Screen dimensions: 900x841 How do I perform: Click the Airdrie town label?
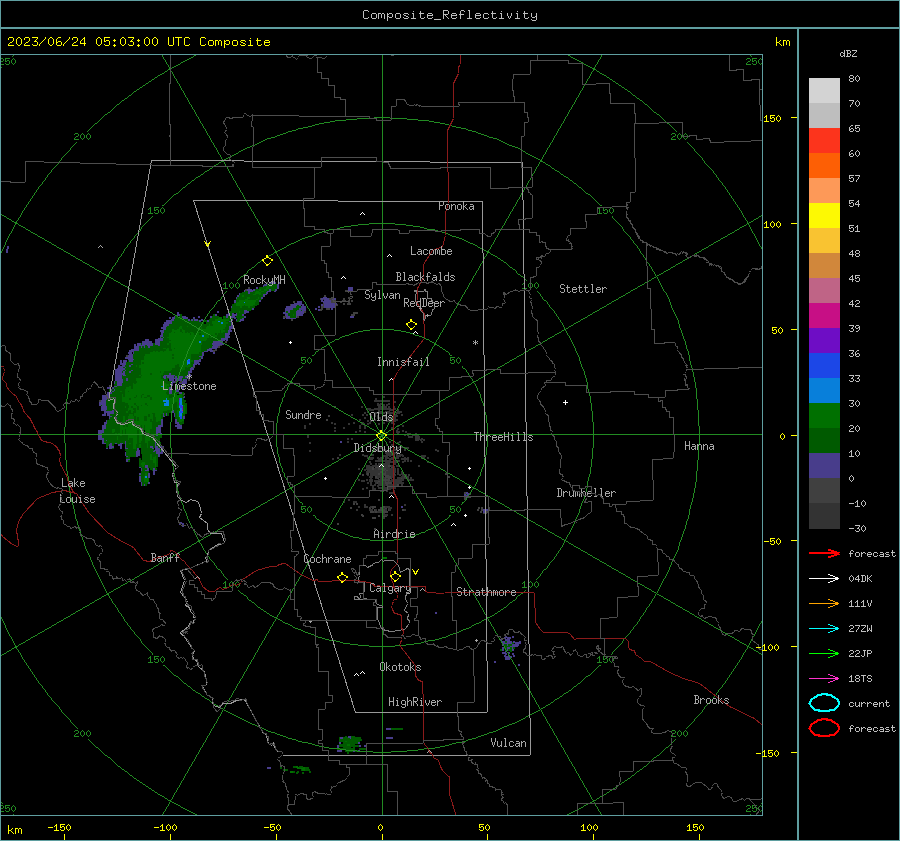[x=394, y=534]
